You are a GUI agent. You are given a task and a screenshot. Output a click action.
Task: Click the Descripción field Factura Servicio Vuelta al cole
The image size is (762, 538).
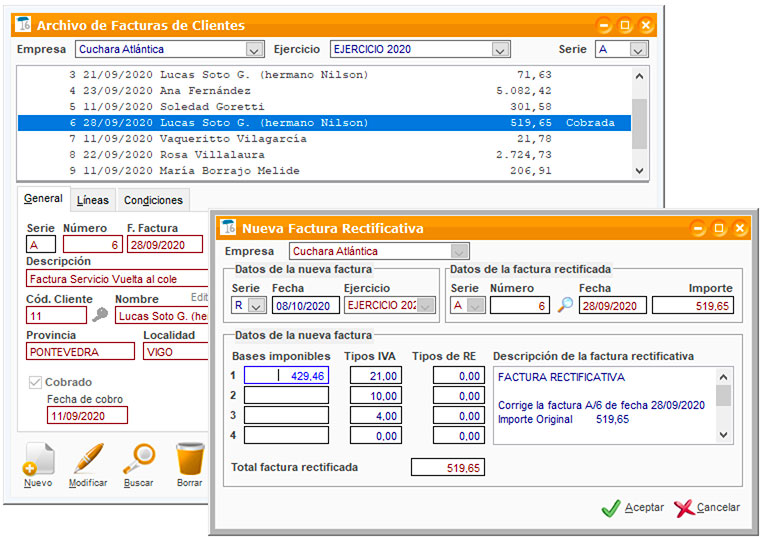click(x=118, y=279)
